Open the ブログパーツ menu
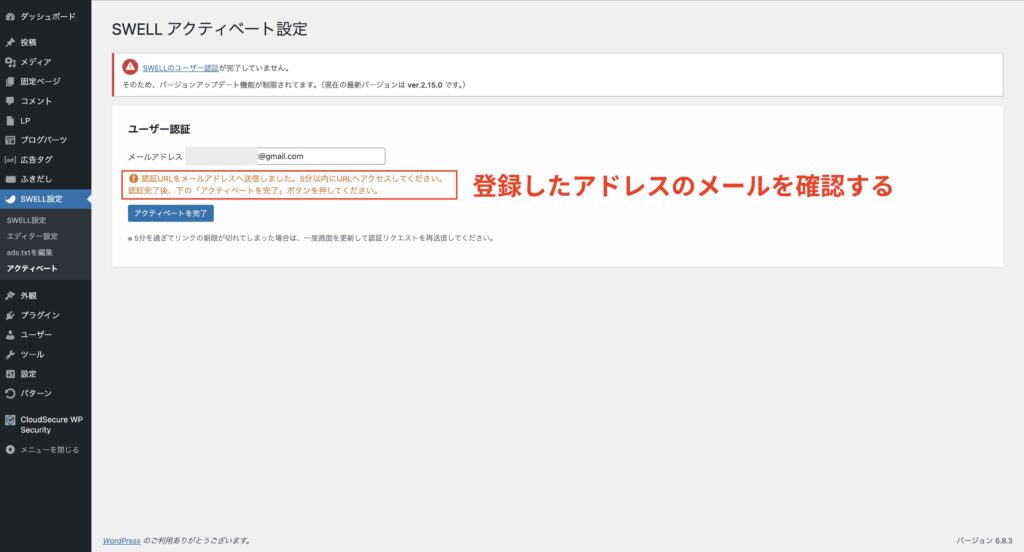 click(x=44, y=140)
